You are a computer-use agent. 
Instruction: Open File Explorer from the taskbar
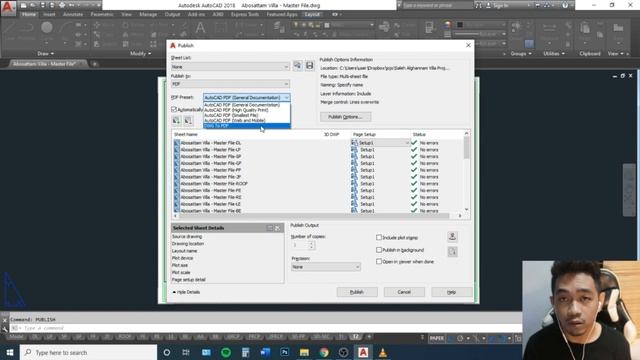tap(304, 352)
